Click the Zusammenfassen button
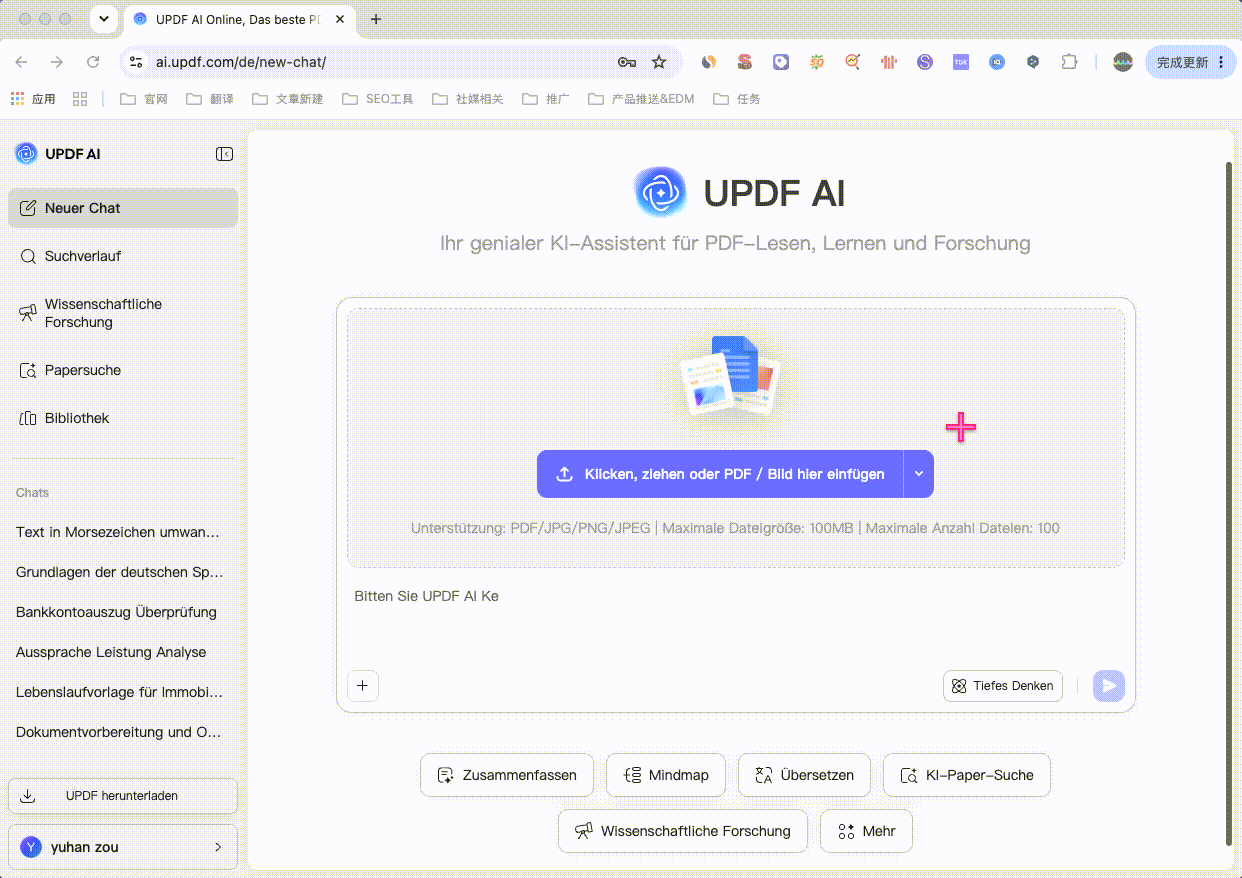This screenshot has width=1242, height=878. pyautogui.click(x=507, y=775)
